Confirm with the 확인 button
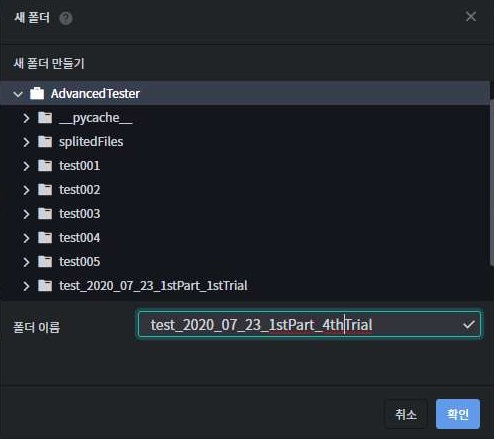This screenshot has height=439, width=494. tap(458, 414)
